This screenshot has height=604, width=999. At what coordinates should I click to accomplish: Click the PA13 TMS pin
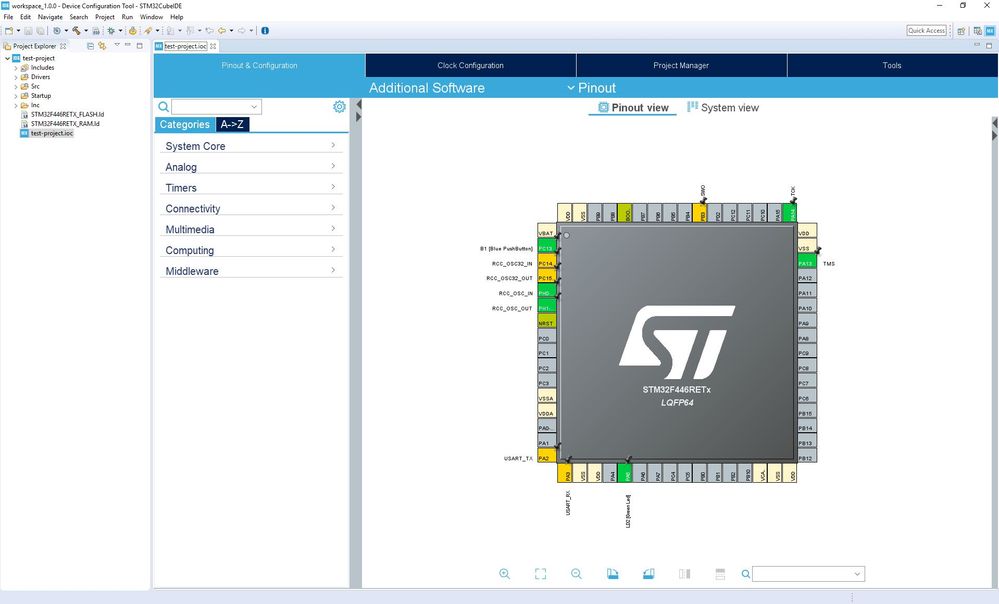pyautogui.click(x=807, y=263)
